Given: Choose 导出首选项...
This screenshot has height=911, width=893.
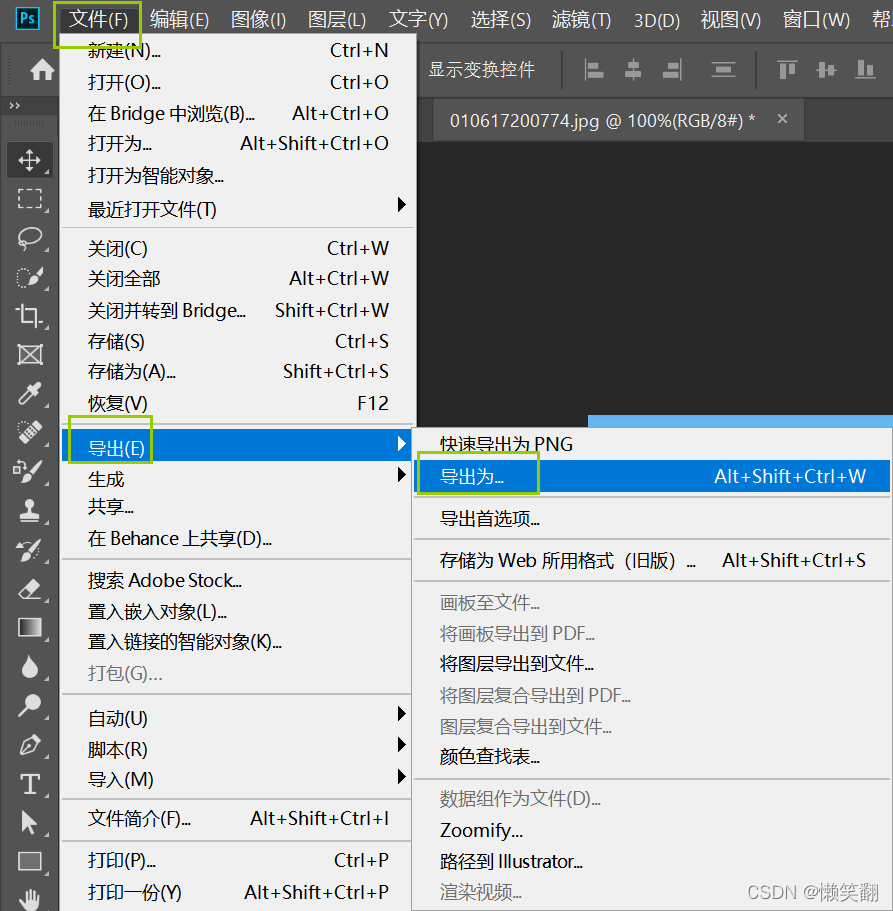Looking at the screenshot, I should [x=652, y=518].
